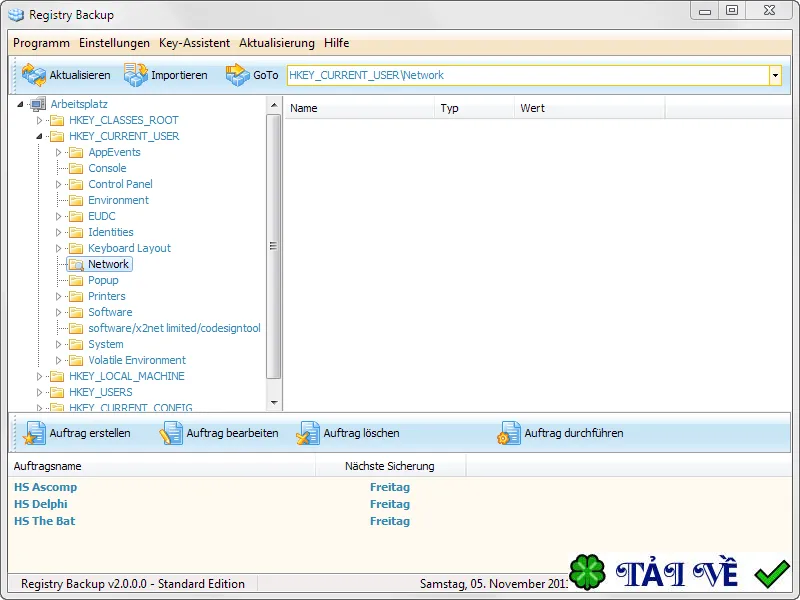Viewport: 800px width, 600px height.
Task: Click the HKEY_LOCAL_MACHINE folder icon
Action: click(x=57, y=377)
